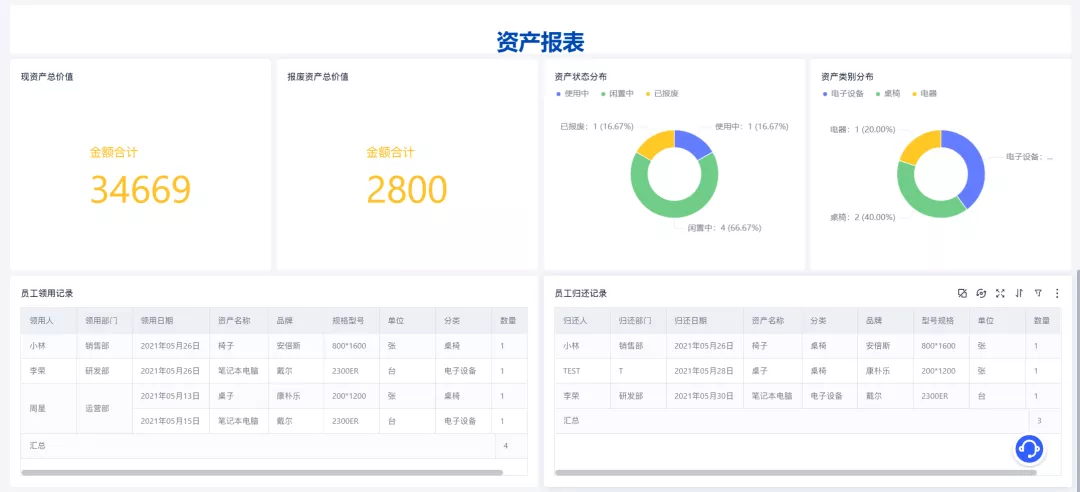Image resolution: width=1080 pixels, height=492 pixels.
Task: Open the filter funnel in 员工归还记录
Action: click(x=1038, y=294)
